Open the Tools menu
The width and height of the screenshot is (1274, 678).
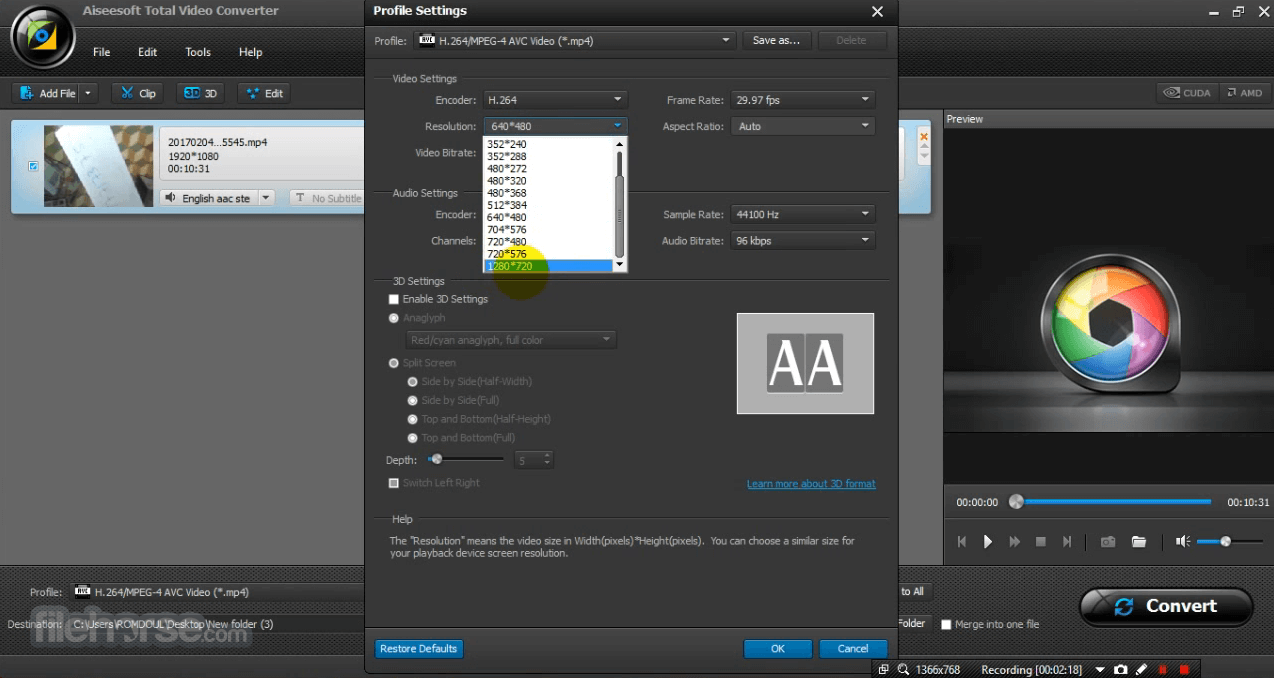(x=198, y=52)
